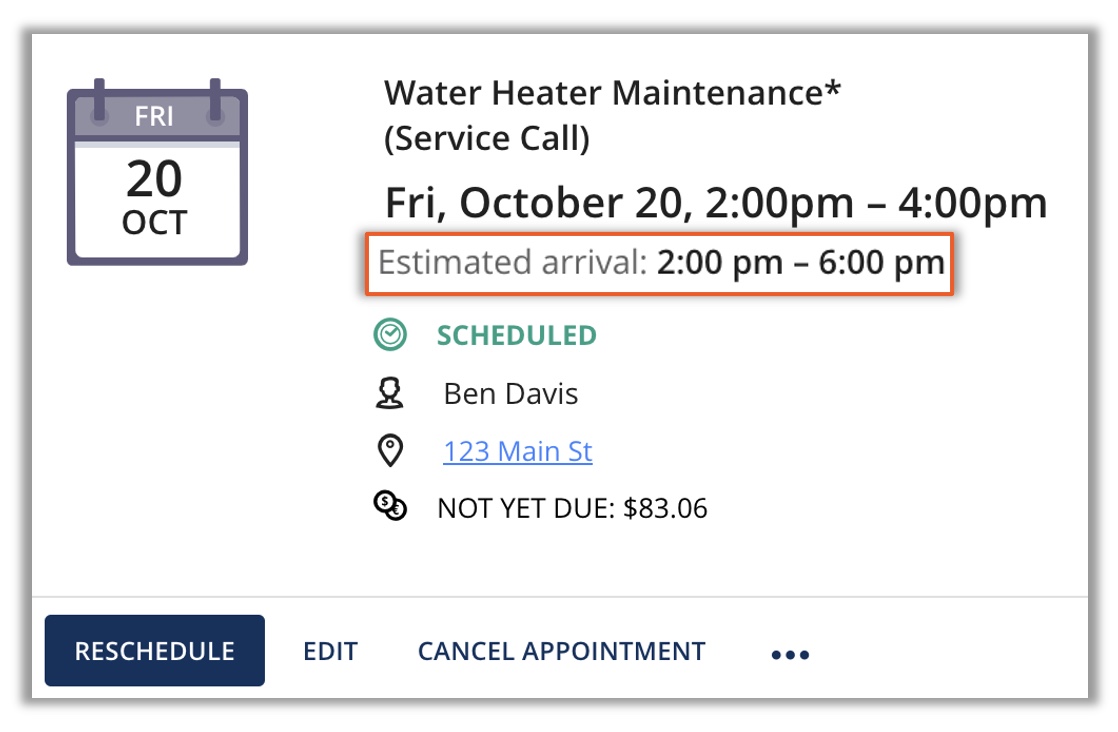Click the 2:00 pm – 6:00 pm arrival window
This screenshot has height=732, width=1118.
tap(800, 263)
